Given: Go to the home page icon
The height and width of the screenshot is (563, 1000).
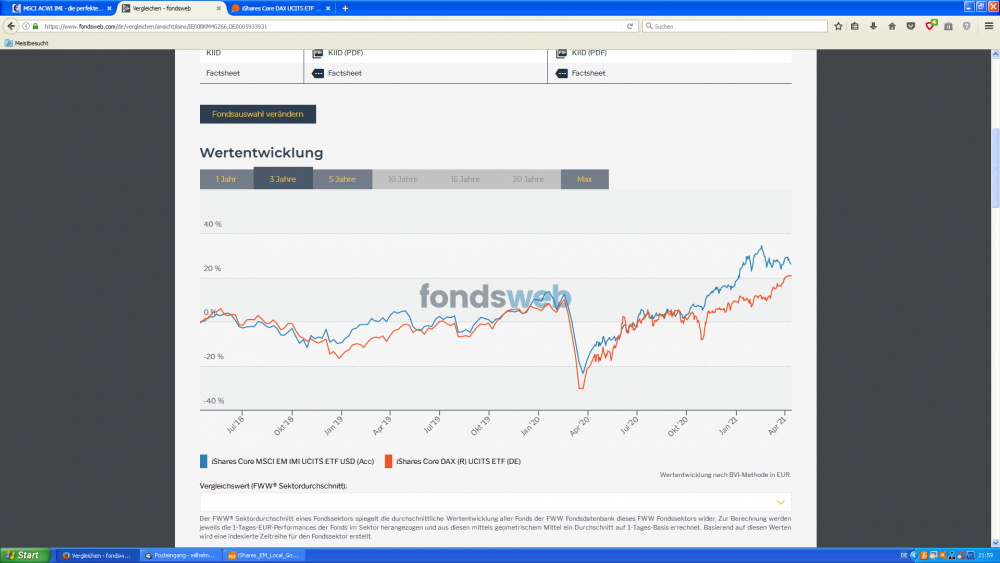Looking at the screenshot, I should coord(892,26).
